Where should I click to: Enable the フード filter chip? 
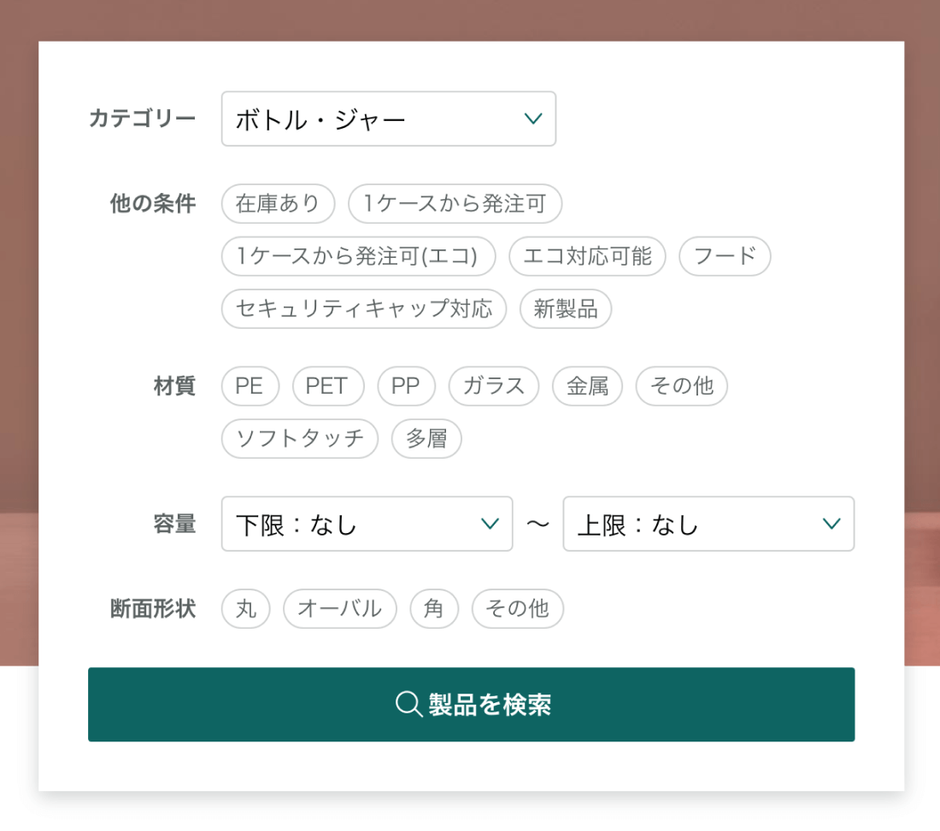pos(725,256)
